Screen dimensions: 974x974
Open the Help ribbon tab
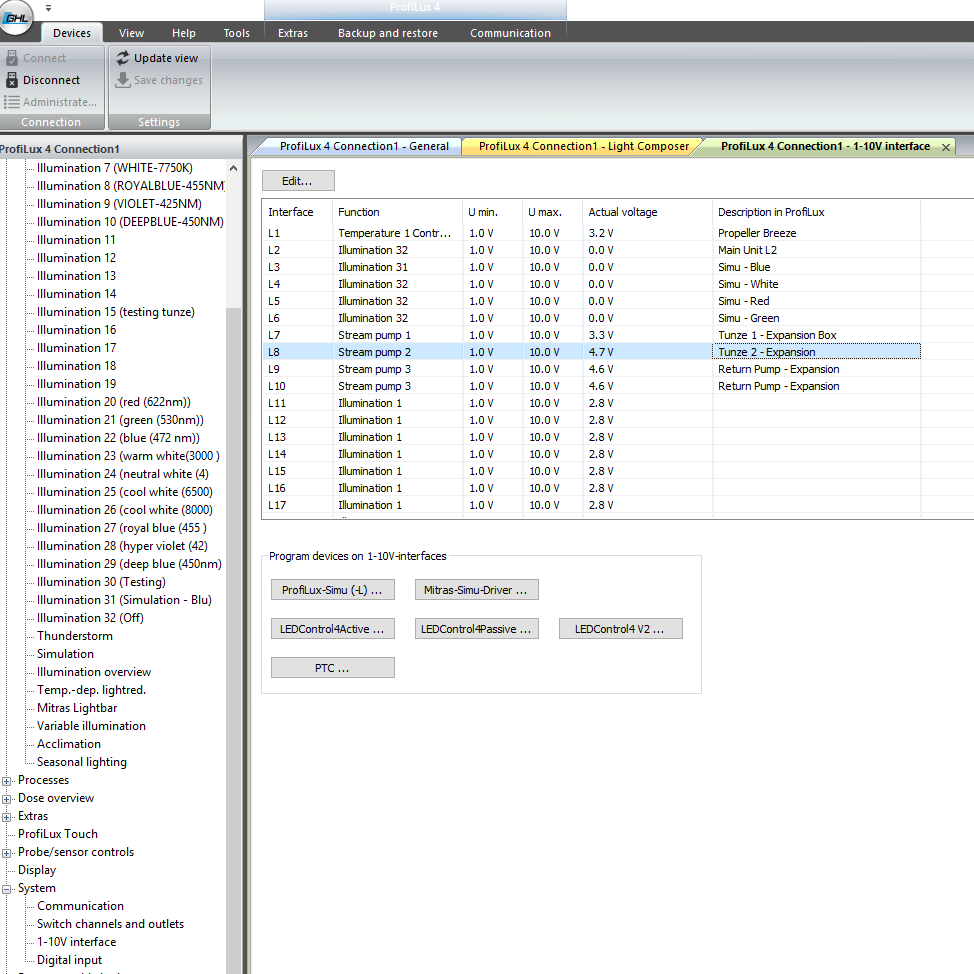(x=184, y=33)
